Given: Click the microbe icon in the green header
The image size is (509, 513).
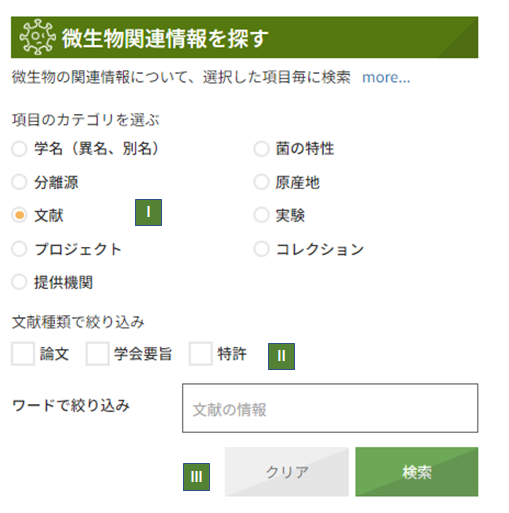Looking at the screenshot, I should [x=37, y=37].
